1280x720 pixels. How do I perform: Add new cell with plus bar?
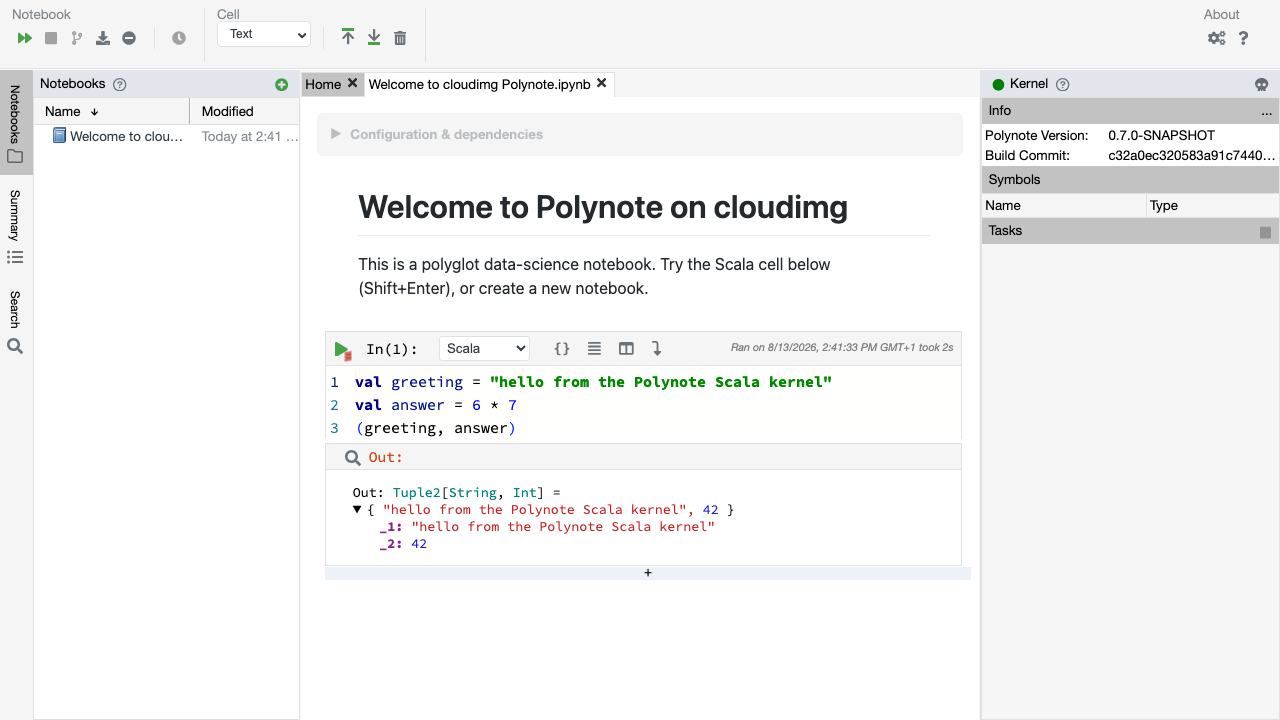coord(648,573)
